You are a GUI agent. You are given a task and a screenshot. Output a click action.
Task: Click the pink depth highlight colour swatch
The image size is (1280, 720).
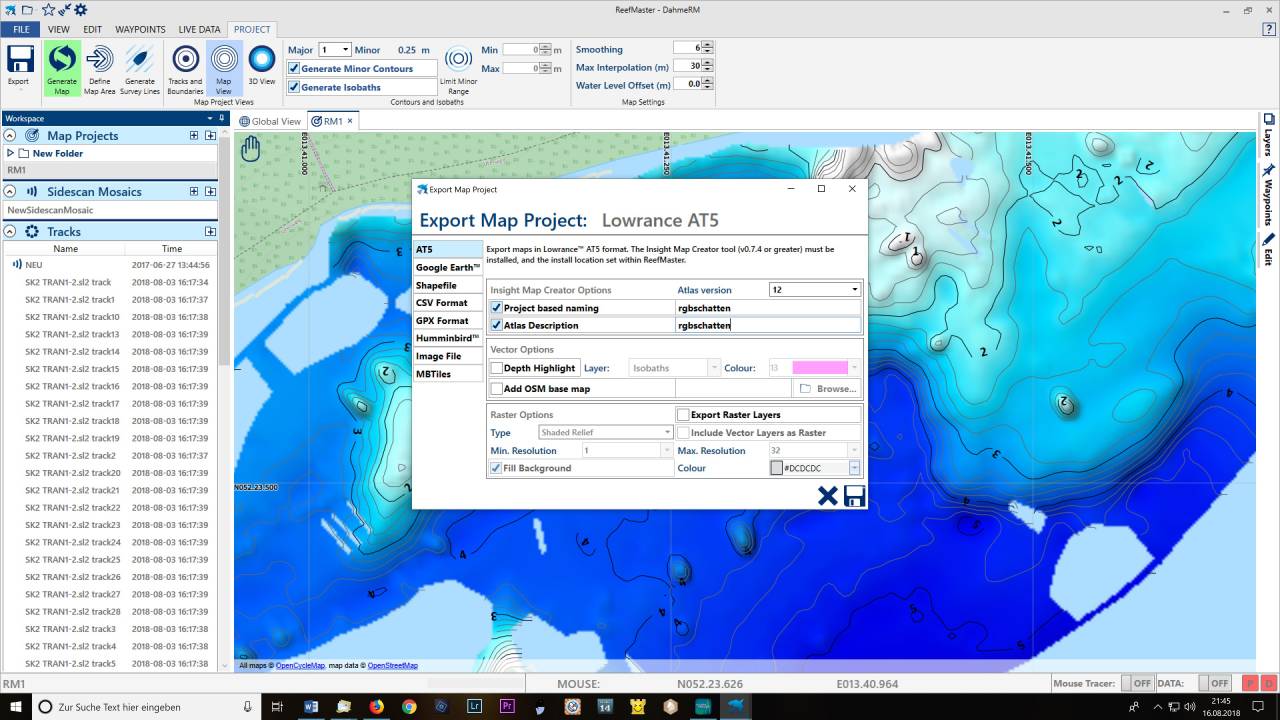coord(820,369)
